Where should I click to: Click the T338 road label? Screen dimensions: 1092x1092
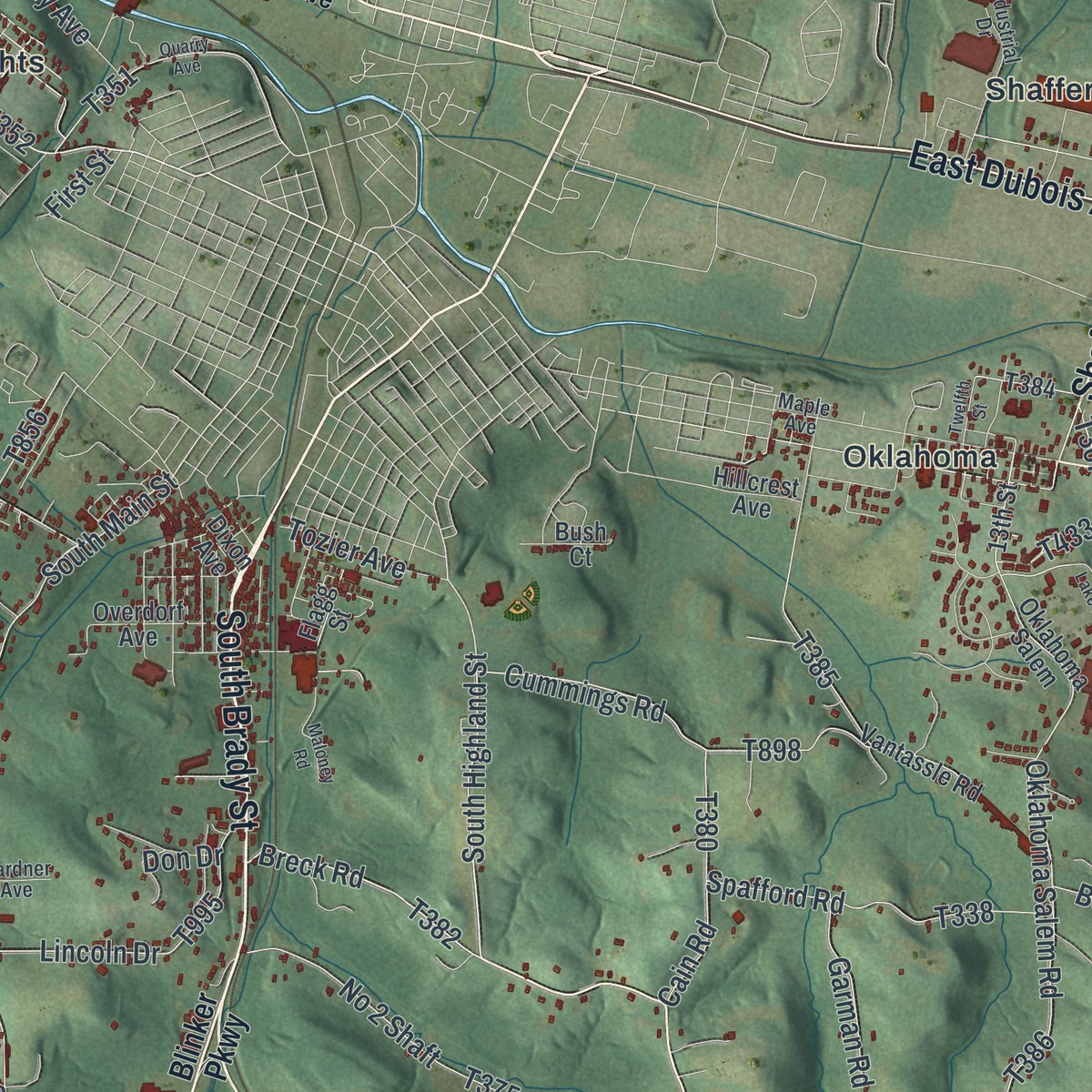click(x=966, y=916)
